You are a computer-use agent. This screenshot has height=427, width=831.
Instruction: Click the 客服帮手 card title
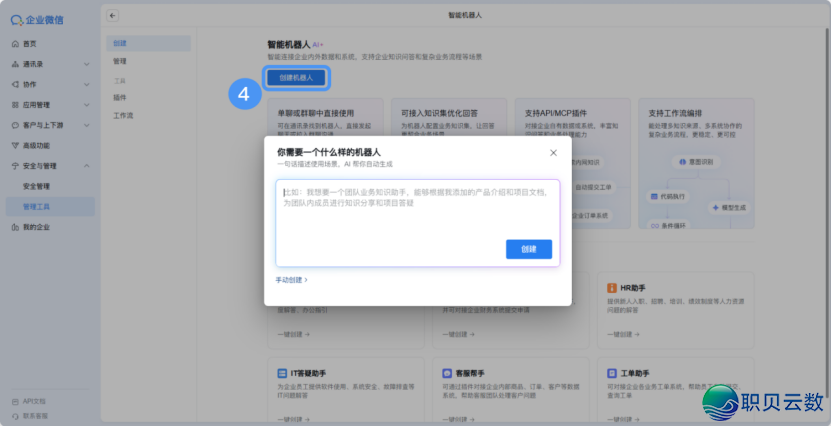470,373
